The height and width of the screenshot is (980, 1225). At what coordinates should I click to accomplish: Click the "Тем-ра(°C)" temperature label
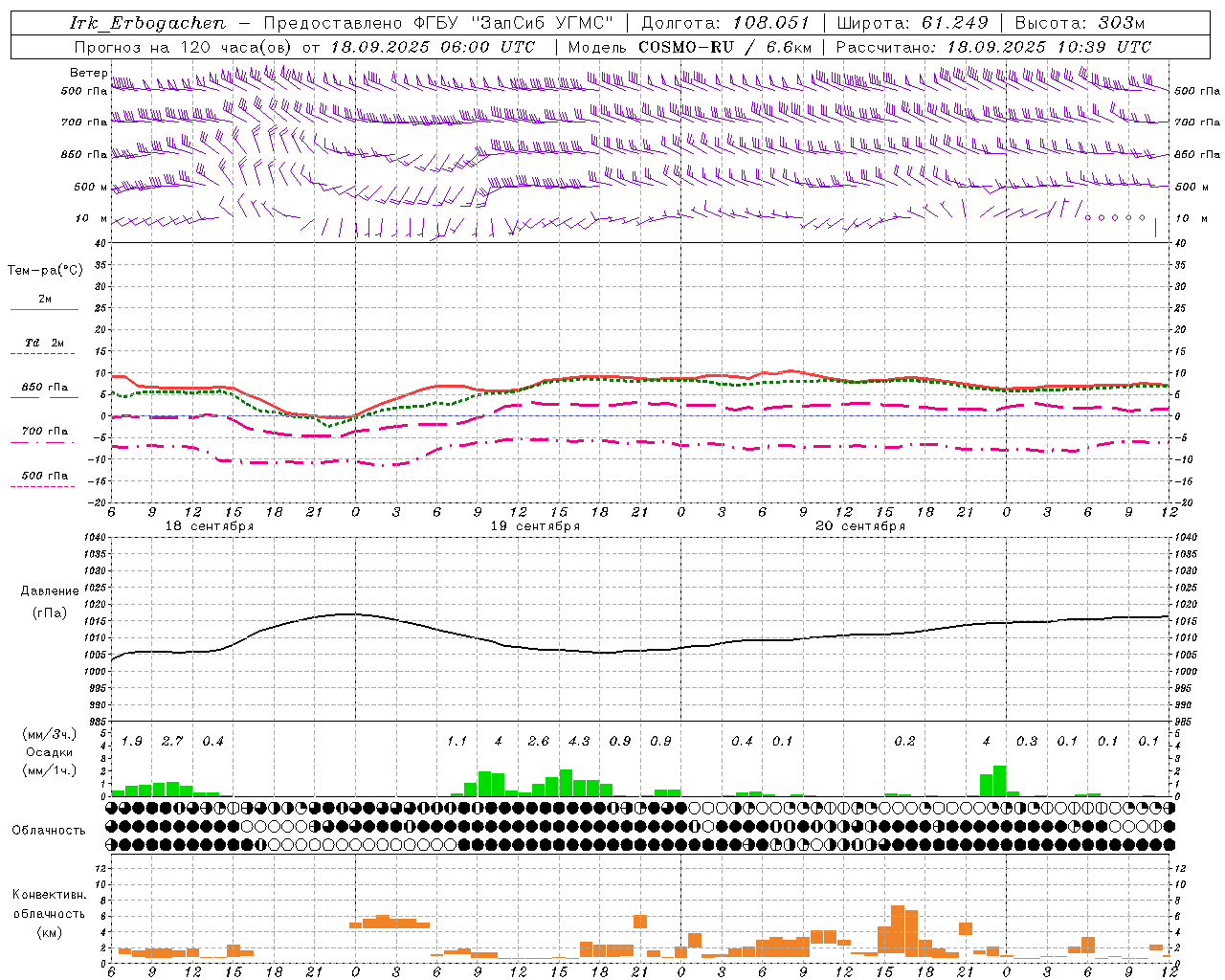click(x=45, y=271)
